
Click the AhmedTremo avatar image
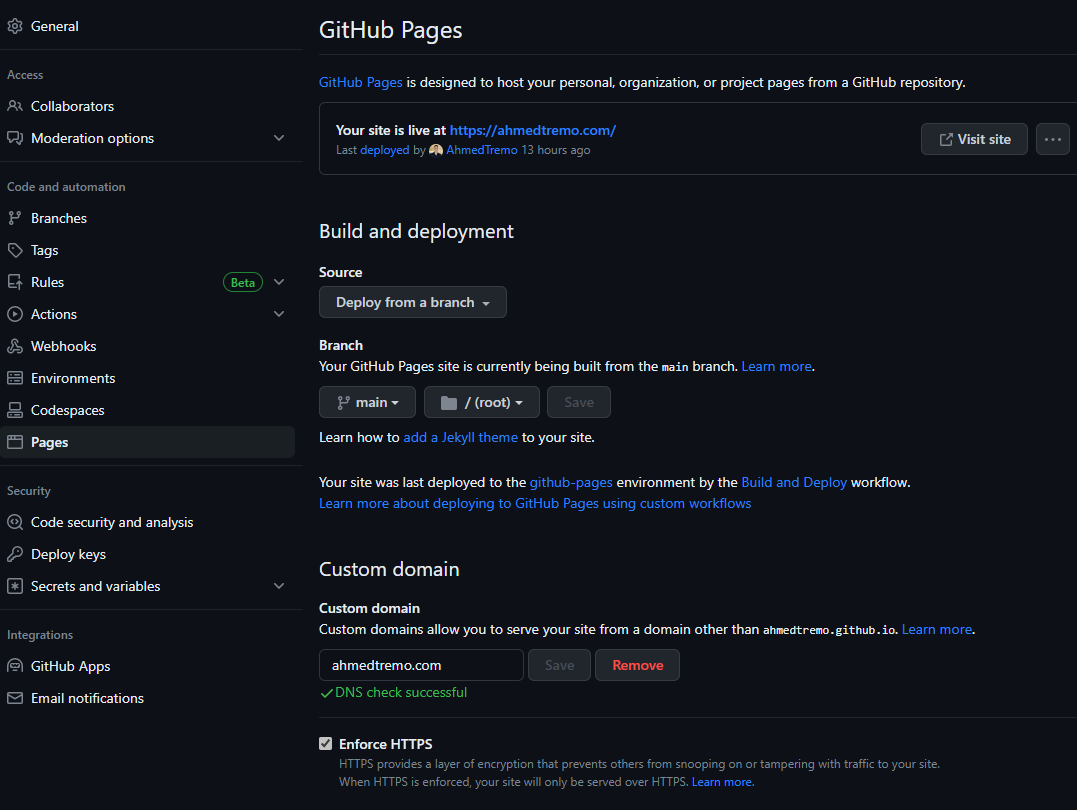pos(436,150)
